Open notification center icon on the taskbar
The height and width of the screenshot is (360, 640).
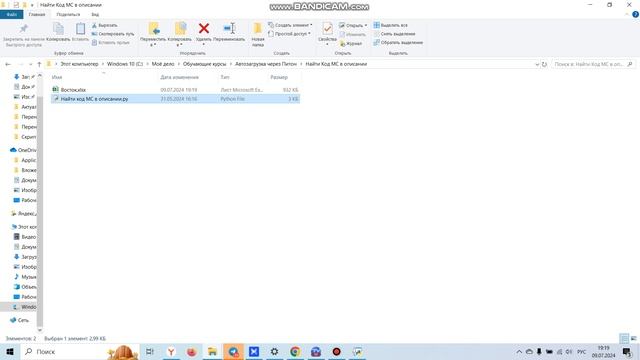pyautogui.click(x=627, y=351)
